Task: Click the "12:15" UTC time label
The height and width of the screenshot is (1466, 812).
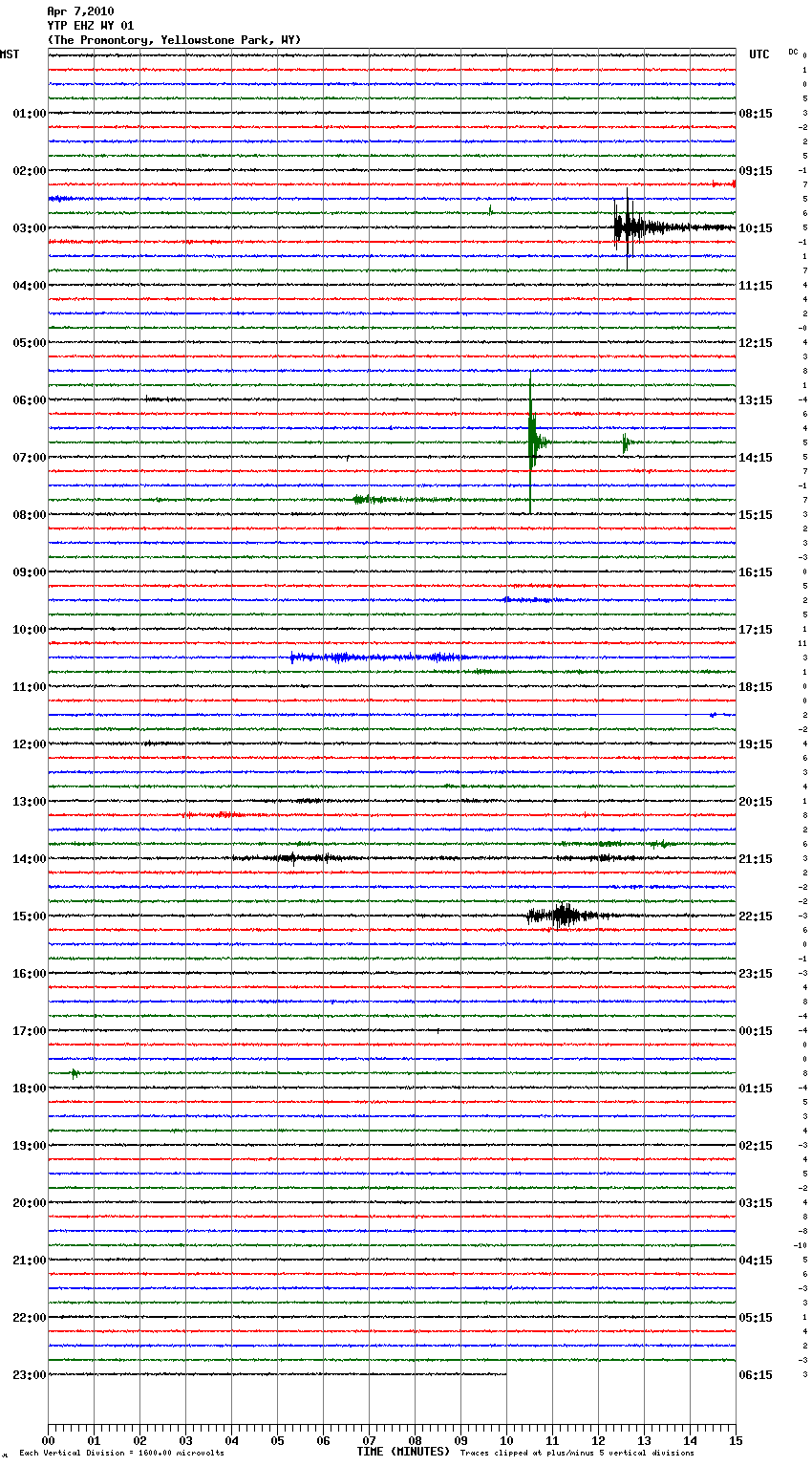Action: pos(756,343)
